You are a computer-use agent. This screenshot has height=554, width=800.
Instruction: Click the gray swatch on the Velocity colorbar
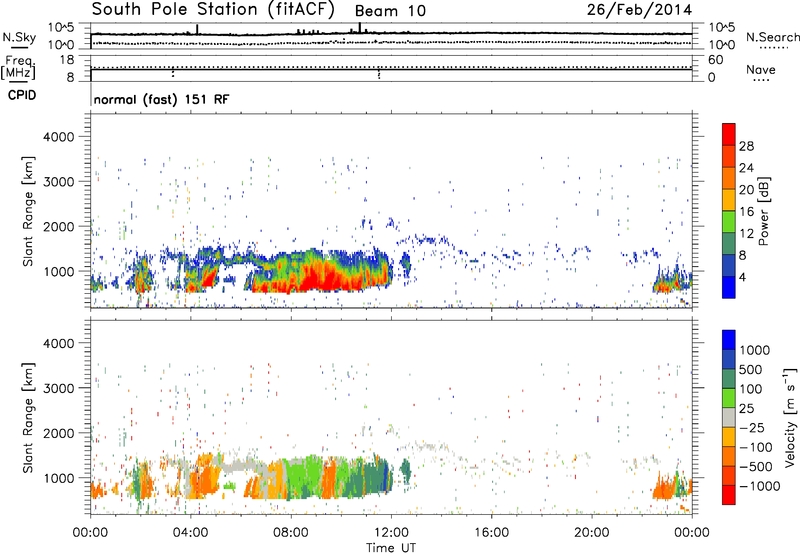[x=729, y=418]
